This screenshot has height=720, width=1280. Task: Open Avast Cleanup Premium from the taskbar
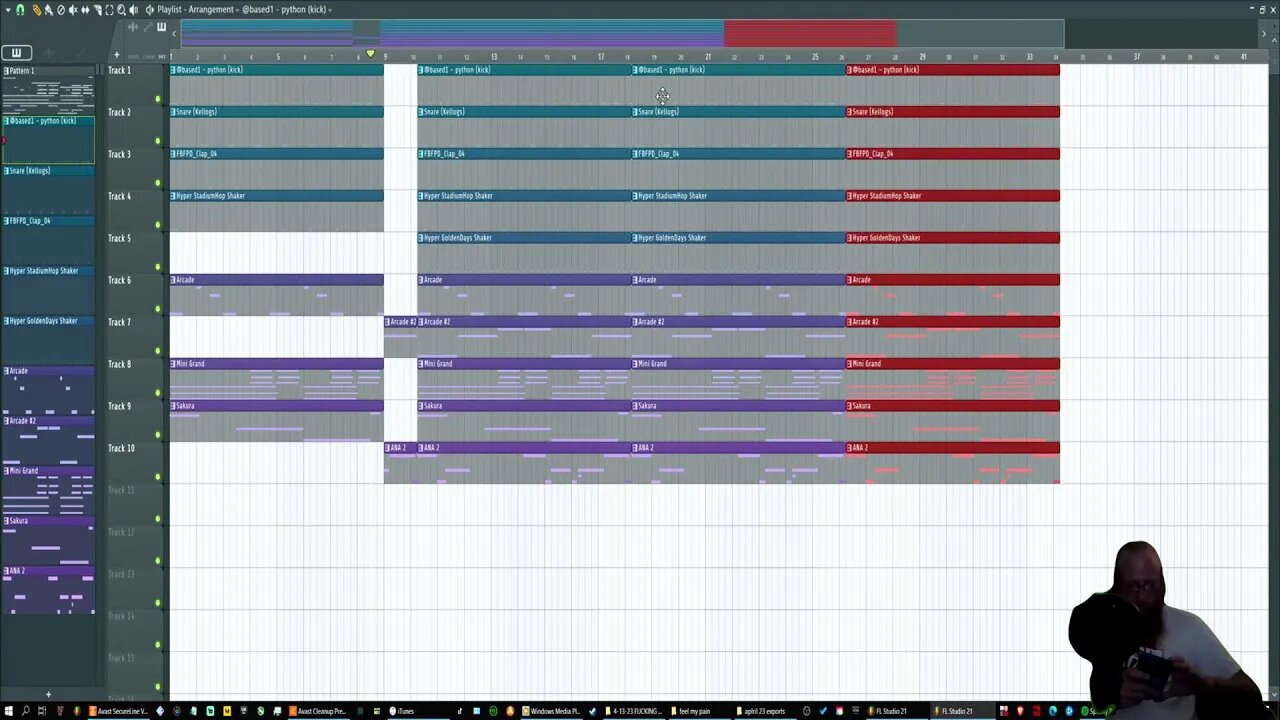tap(319, 711)
